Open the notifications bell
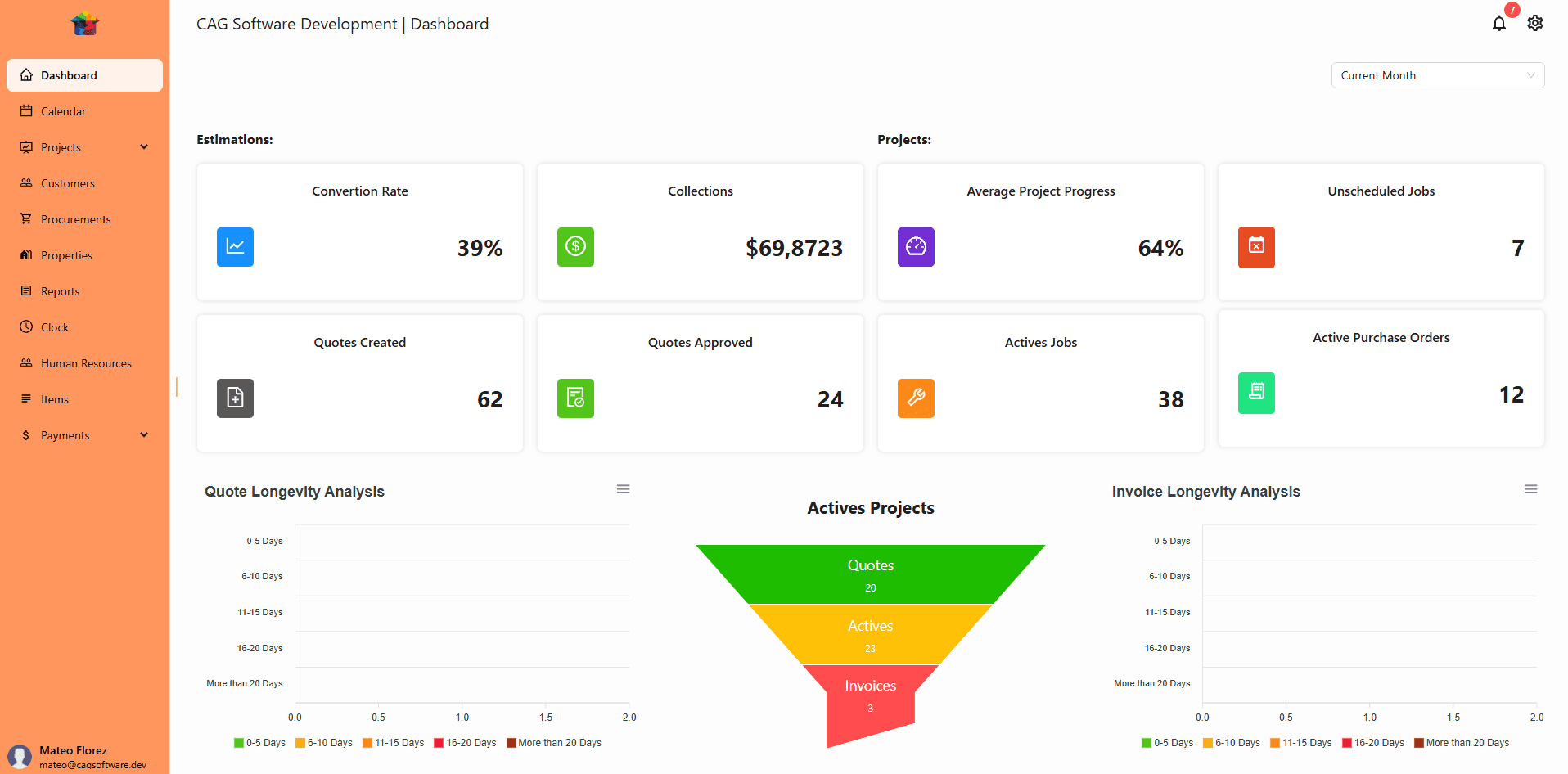The image size is (1568, 774). click(x=1499, y=23)
